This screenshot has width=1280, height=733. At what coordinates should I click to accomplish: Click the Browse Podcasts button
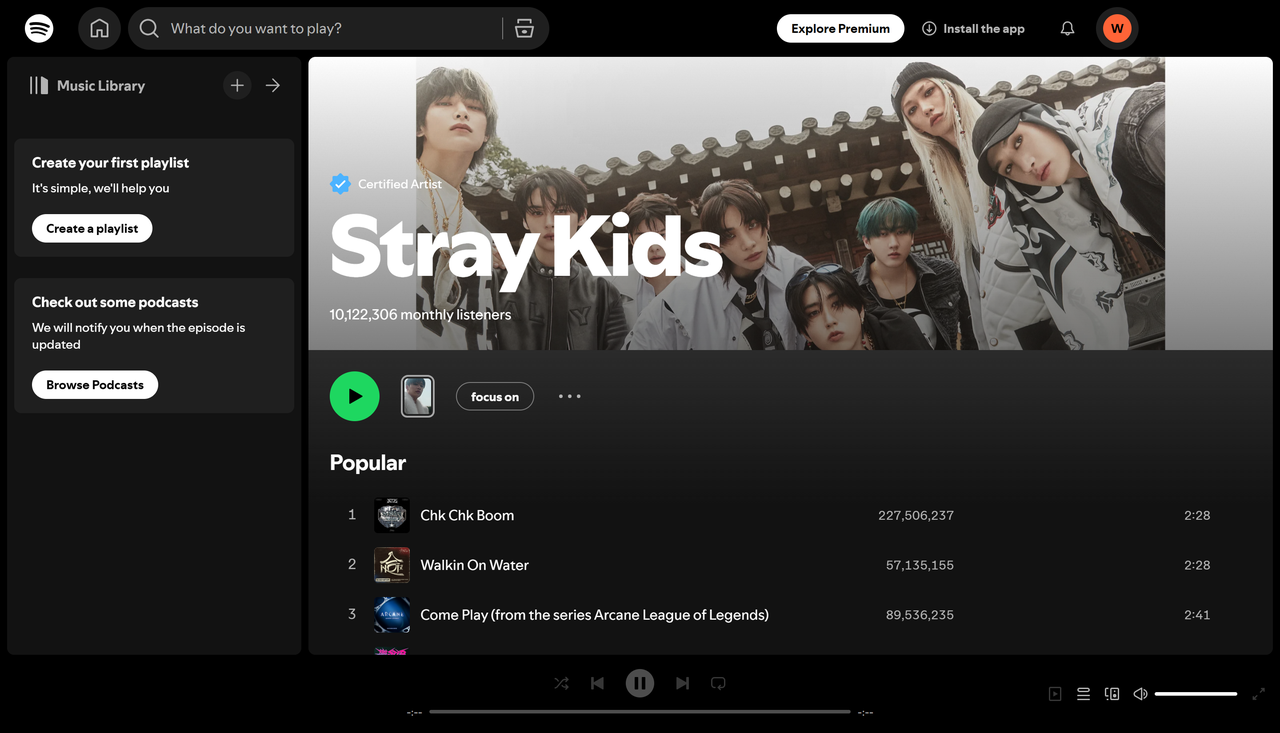(94, 384)
